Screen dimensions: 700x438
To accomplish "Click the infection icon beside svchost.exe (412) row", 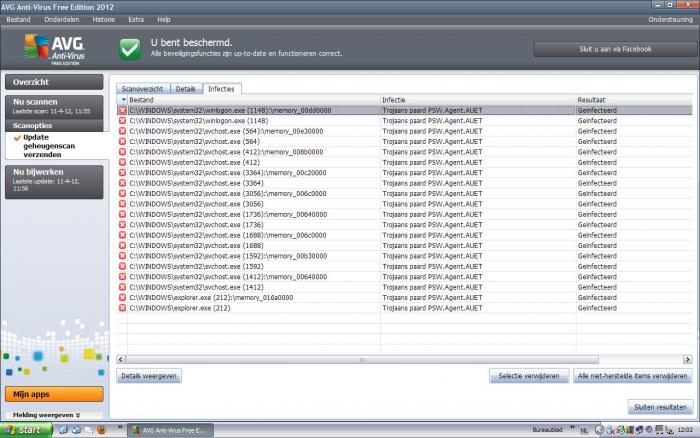I will 122,163.
